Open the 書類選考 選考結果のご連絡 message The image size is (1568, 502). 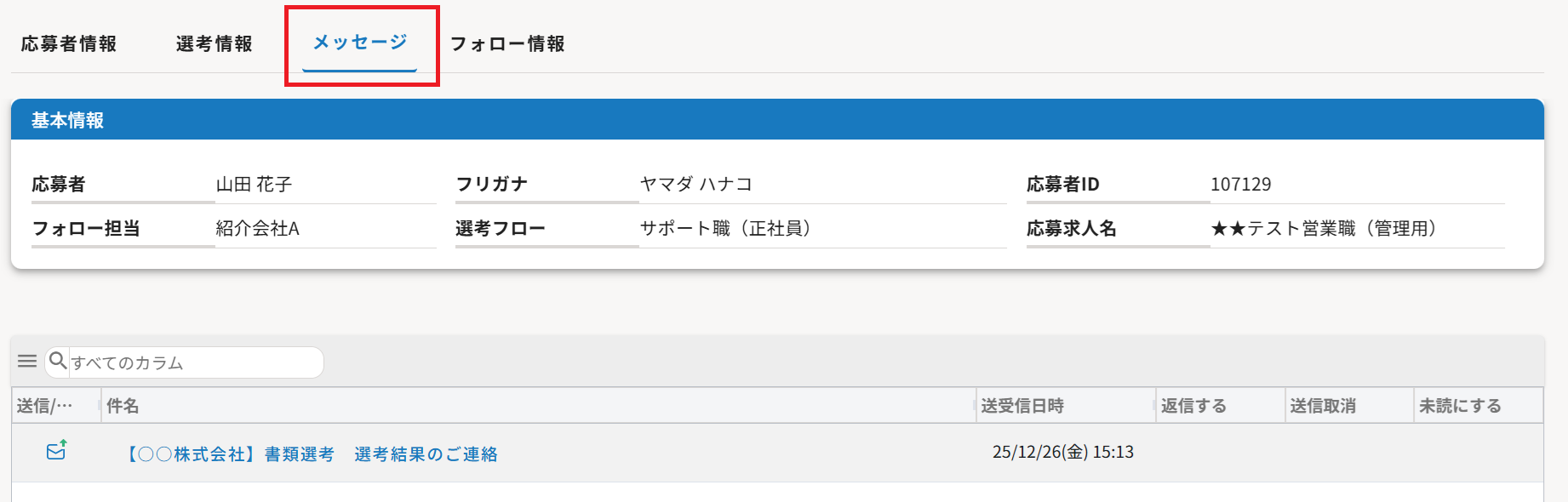[x=312, y=454]
